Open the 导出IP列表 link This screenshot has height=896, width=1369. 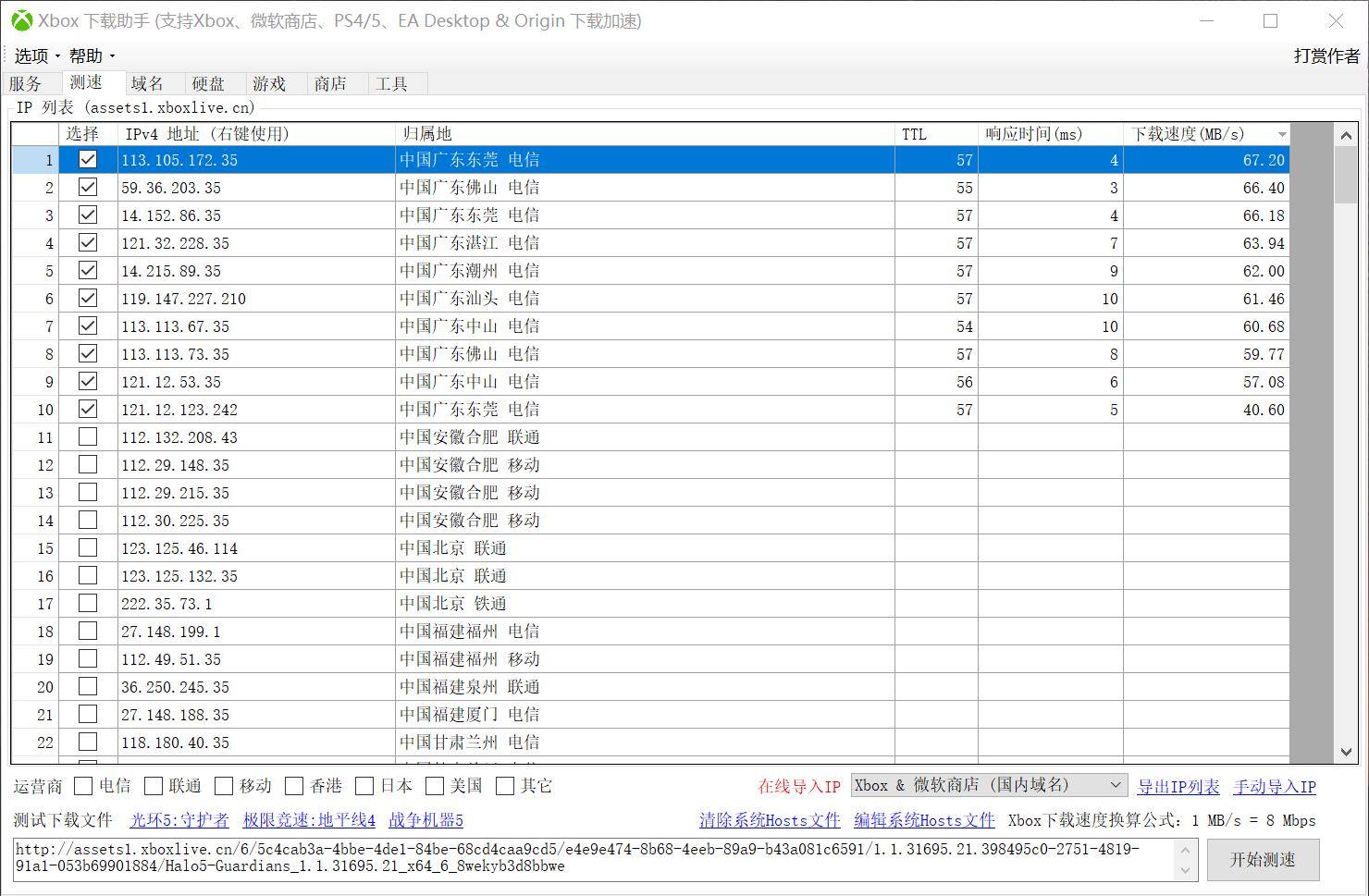pos(1178,787)
